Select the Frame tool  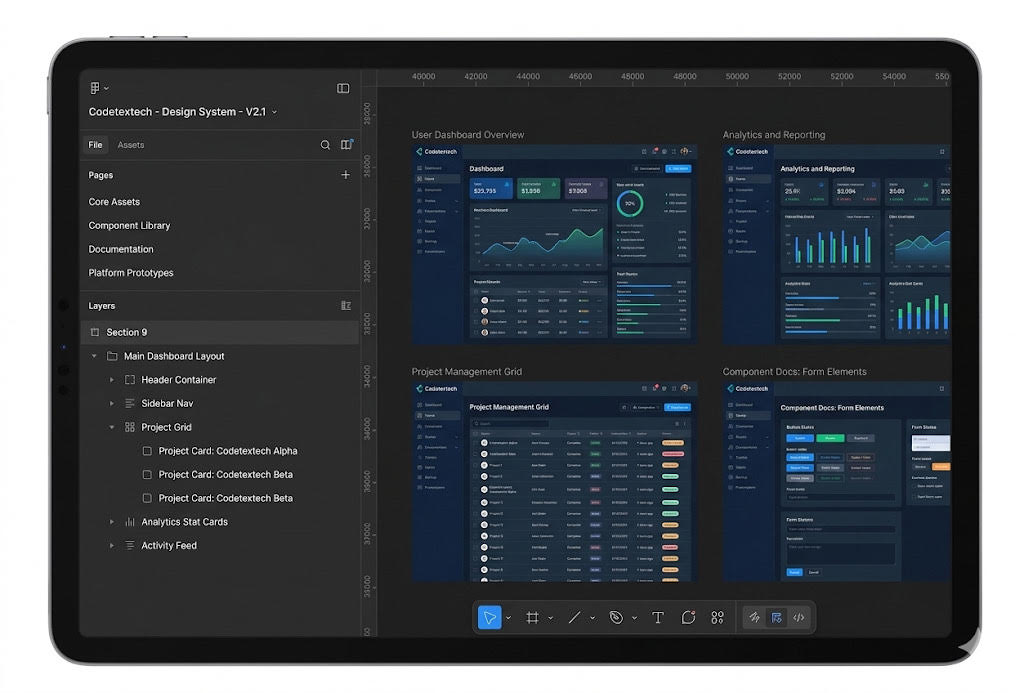click(532, 617)
